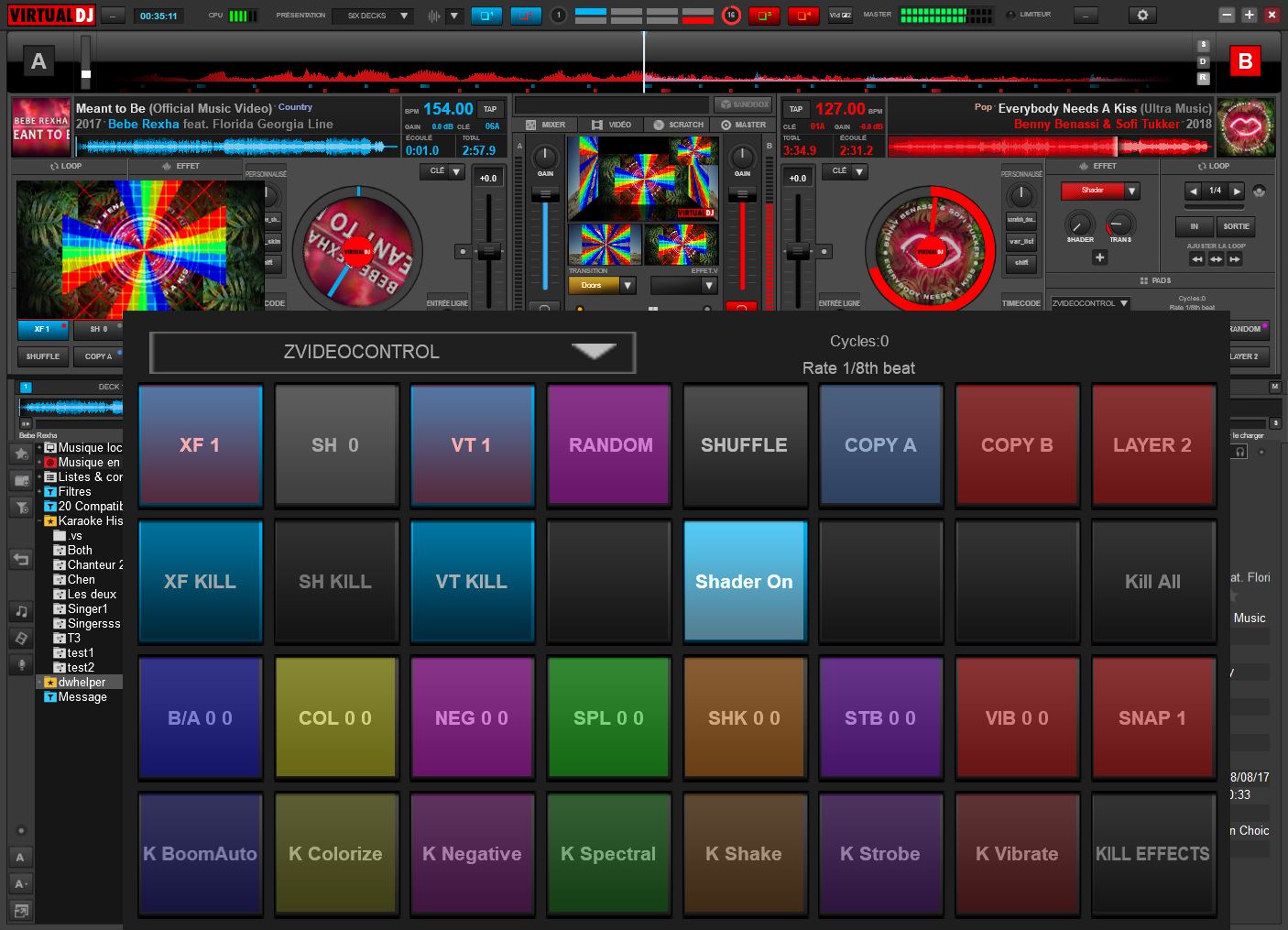Click the music note icon in browser sidebar
Screen dimensions: 1288x930
21,611
